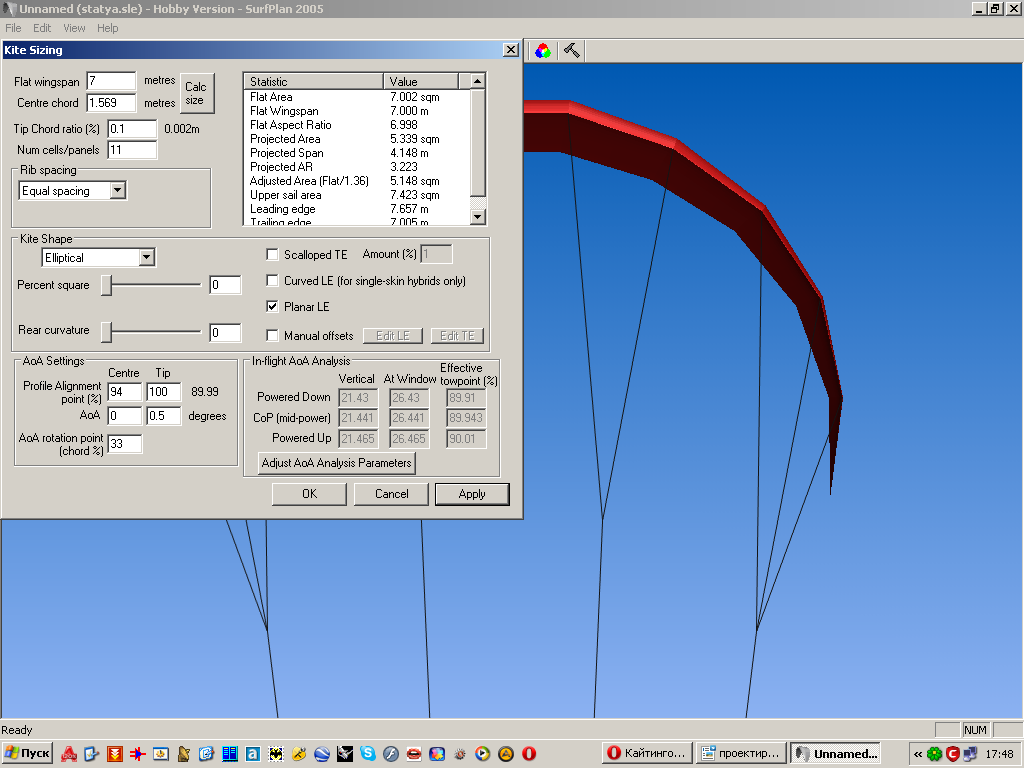This screenshot has width=1024, height=768.
Task: Open Google Earth from the quick launch bar
Action: pos(322,753)
